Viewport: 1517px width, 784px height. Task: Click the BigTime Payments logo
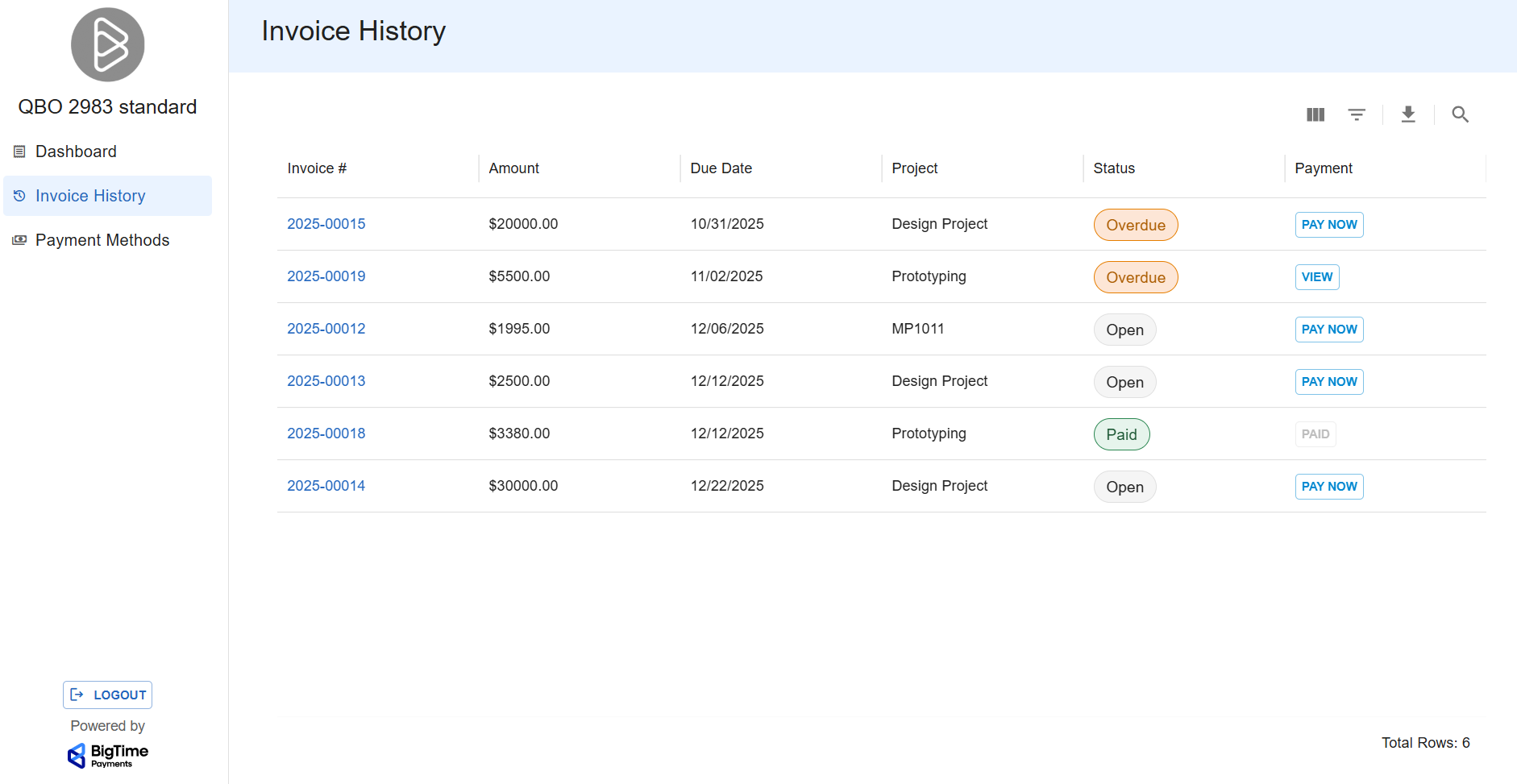click(108, 755)
